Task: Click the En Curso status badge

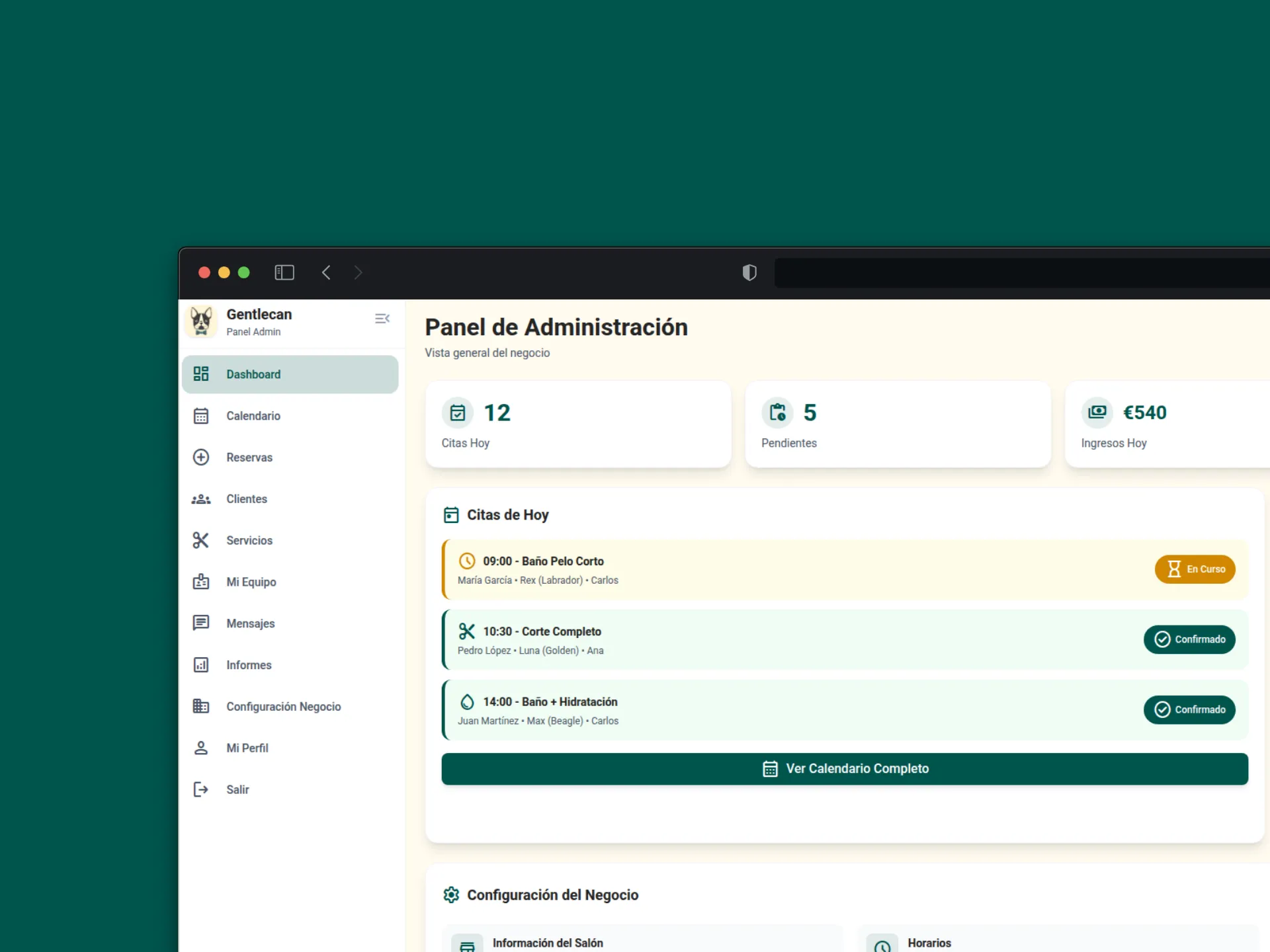Action: click(1195, 569)
